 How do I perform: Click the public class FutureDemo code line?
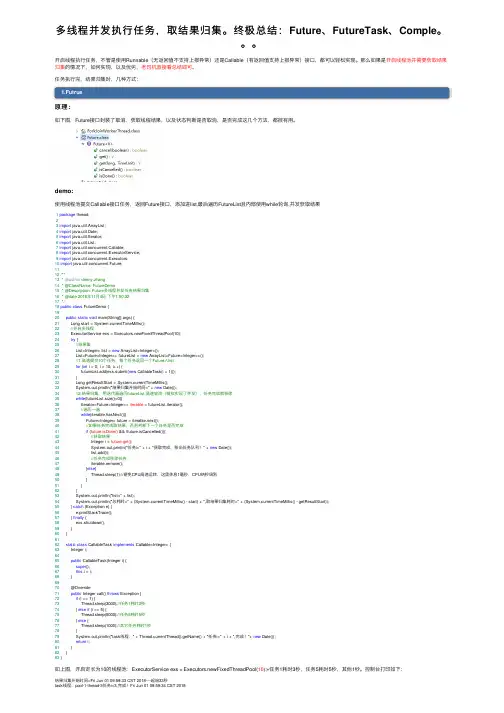pos(82,307)
